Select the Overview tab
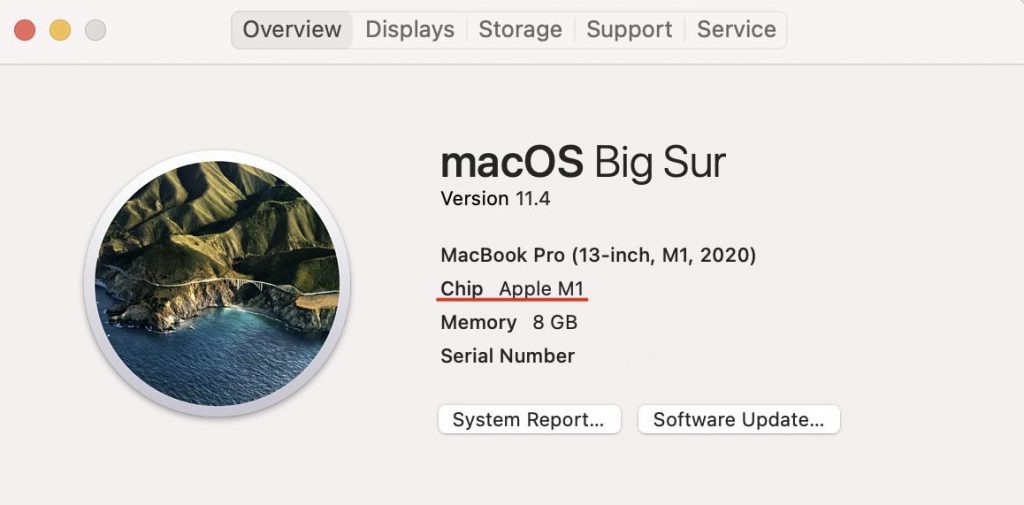1024x505 pixels. click(293, 30)
